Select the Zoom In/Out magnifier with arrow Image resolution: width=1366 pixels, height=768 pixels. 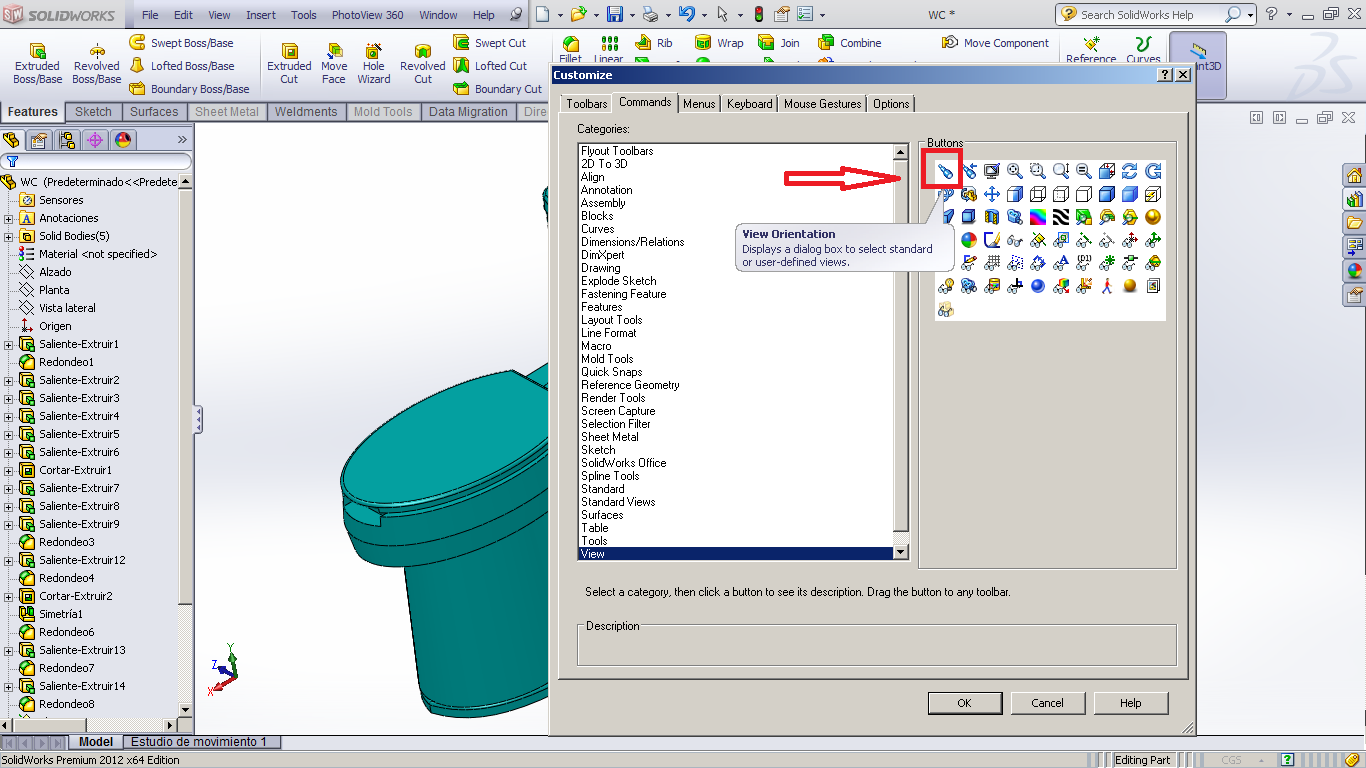tap(1061, 171)
